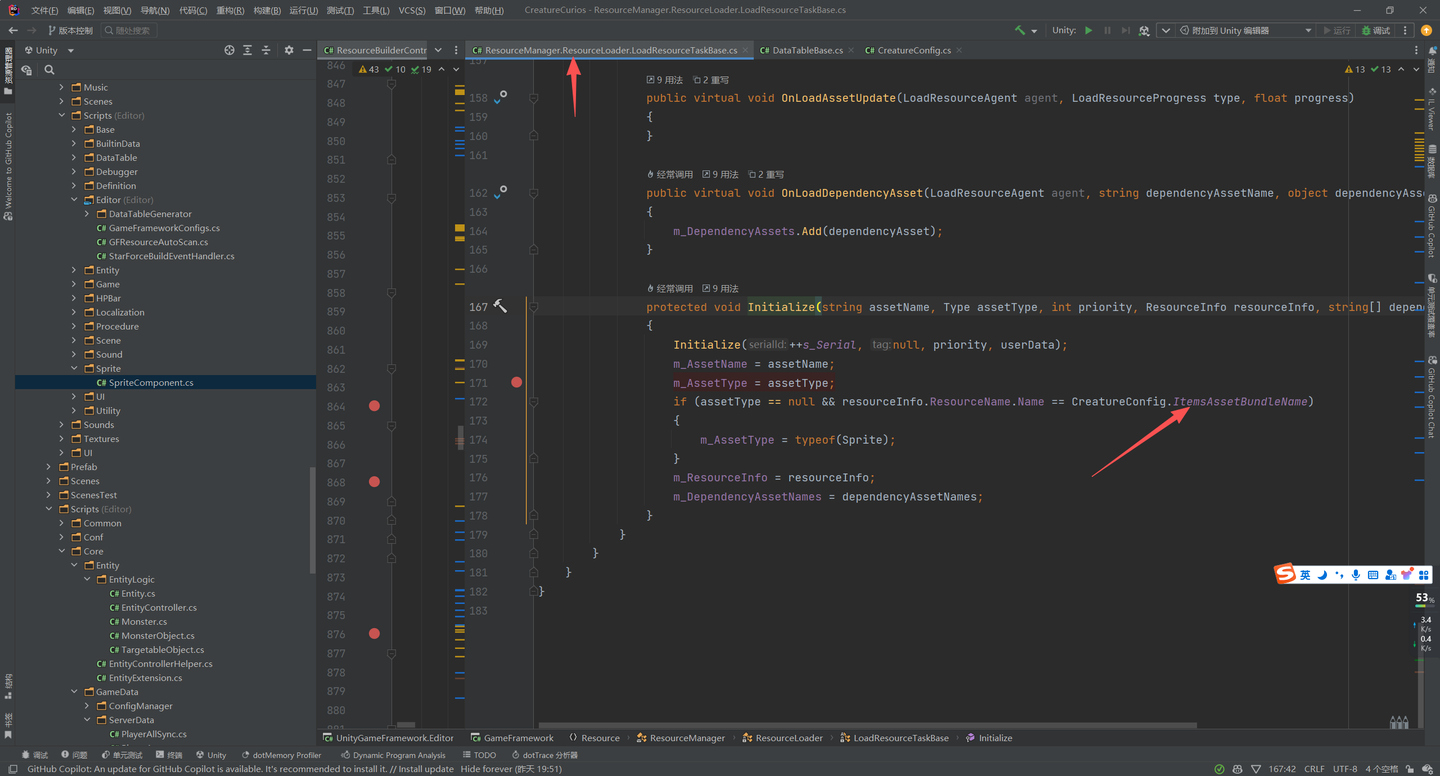
Task: Show hidden tabs dropdown next to ResourceBuilderContr tab
Action: click(x=438, y=50)
